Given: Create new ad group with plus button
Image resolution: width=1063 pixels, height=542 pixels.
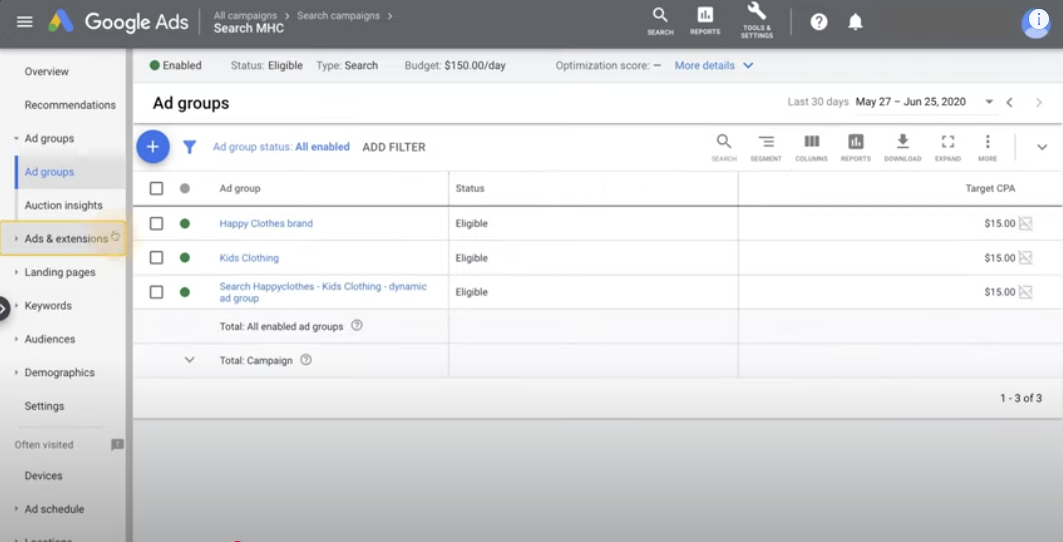Looking at the screenshot, I should click(x=153, y=147).
